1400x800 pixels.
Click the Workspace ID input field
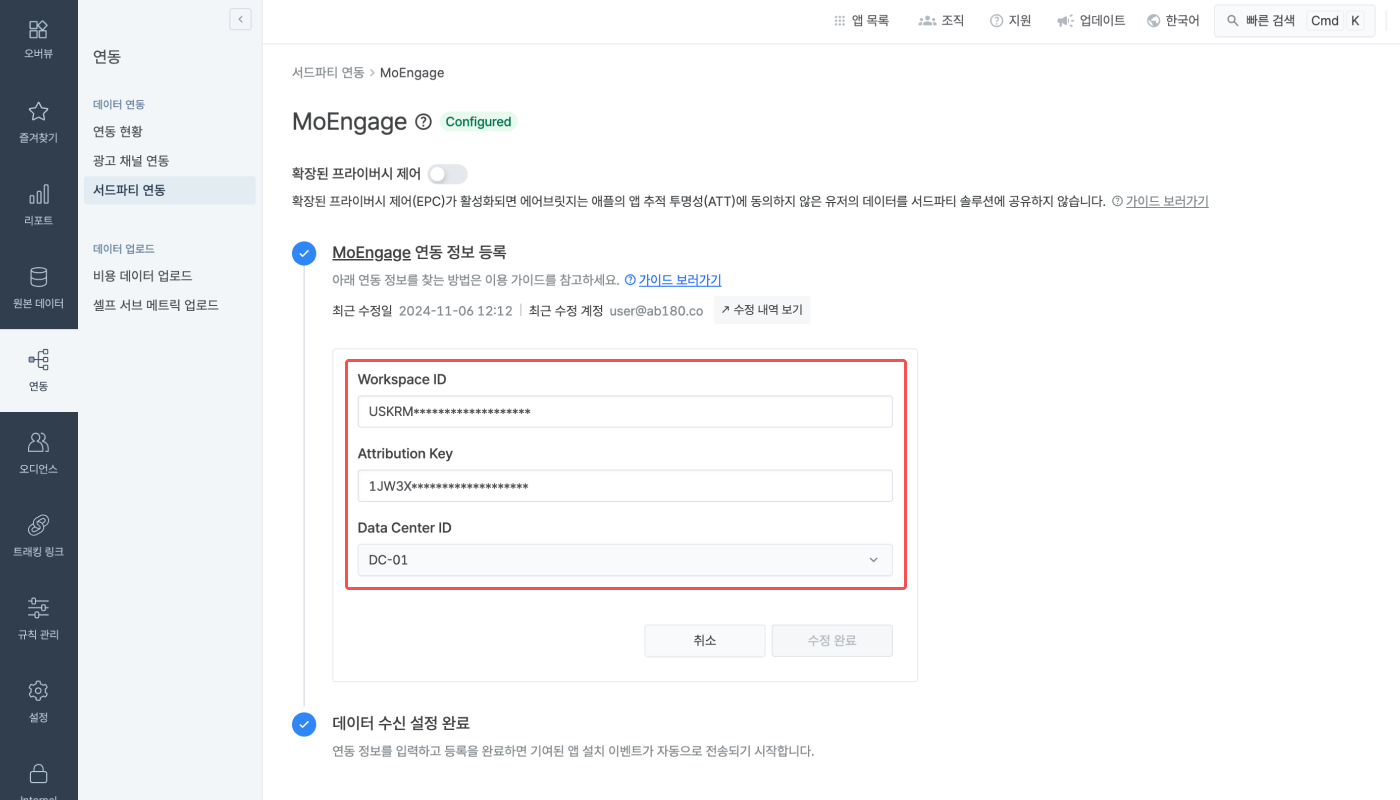pyautogui.click(x=625, y=412)
